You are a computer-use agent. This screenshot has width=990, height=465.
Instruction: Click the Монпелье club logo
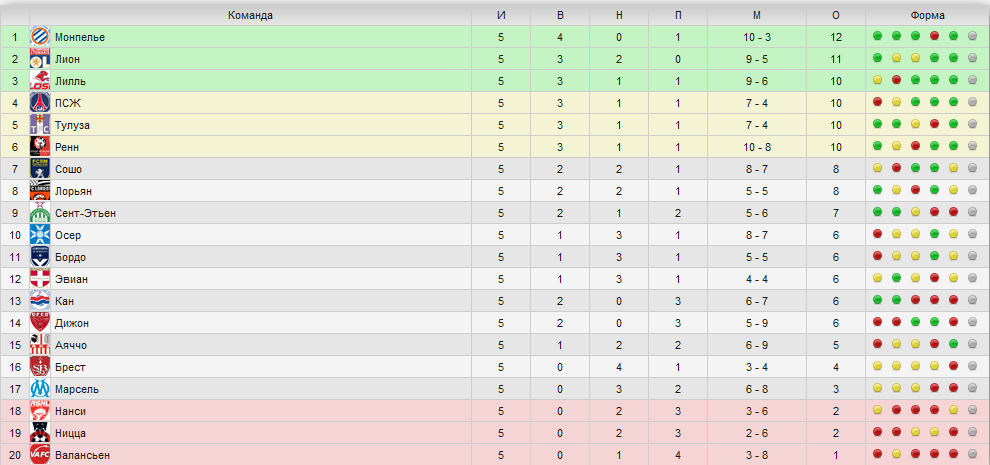point(40,37)
